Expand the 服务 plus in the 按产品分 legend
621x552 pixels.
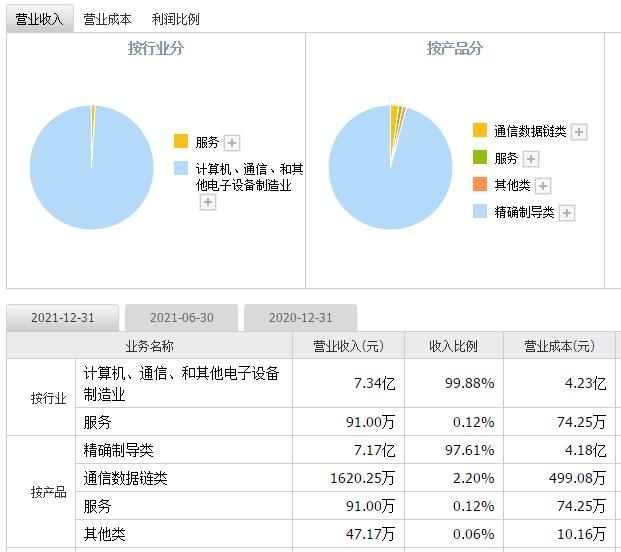pos(531,159)
